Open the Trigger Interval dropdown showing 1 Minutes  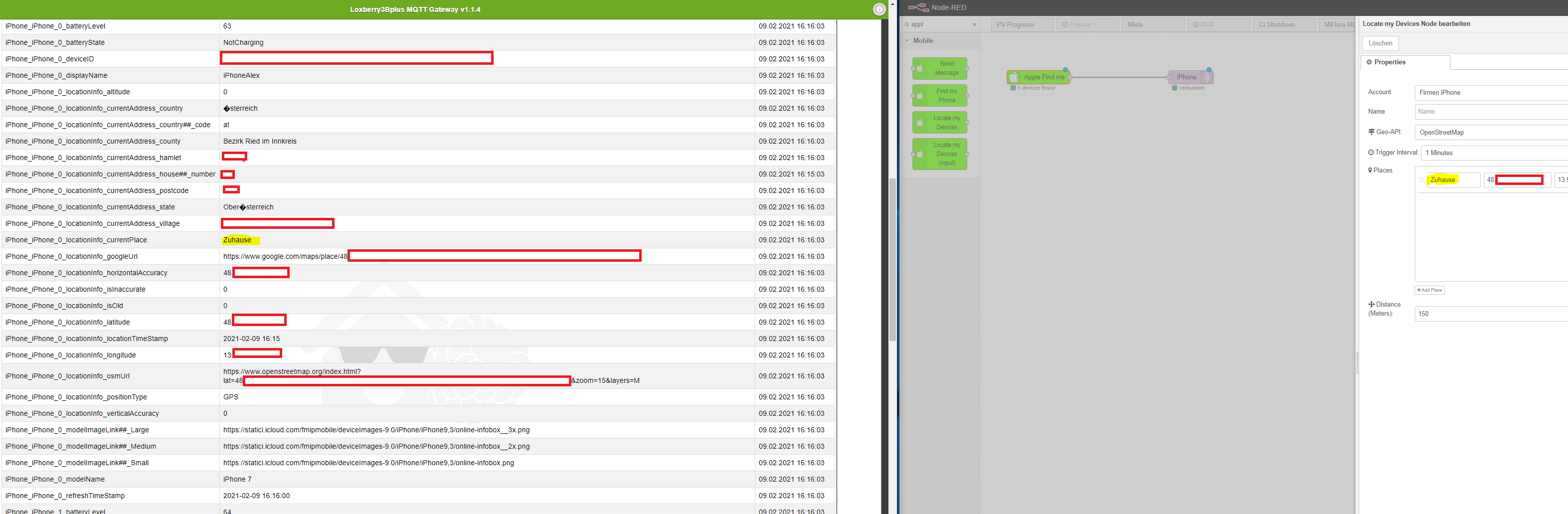click(x=1494, y=153)
